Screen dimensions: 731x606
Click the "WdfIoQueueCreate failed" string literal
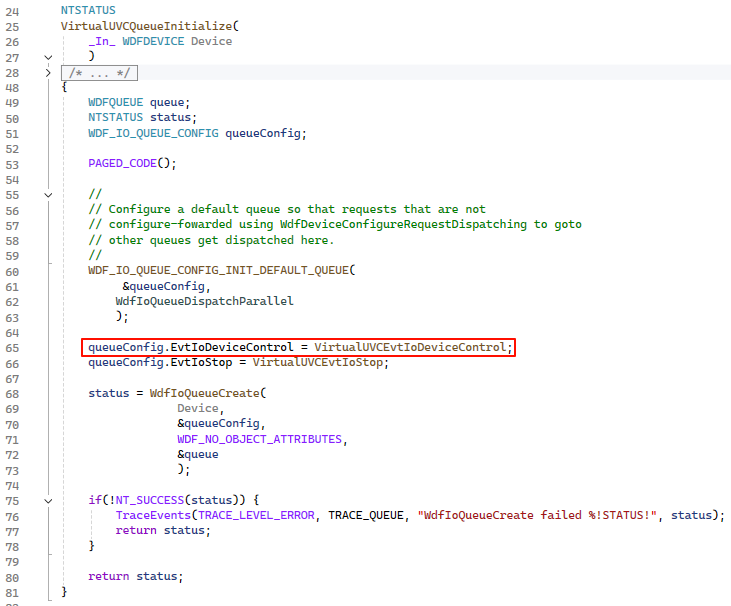pos(537,516)
